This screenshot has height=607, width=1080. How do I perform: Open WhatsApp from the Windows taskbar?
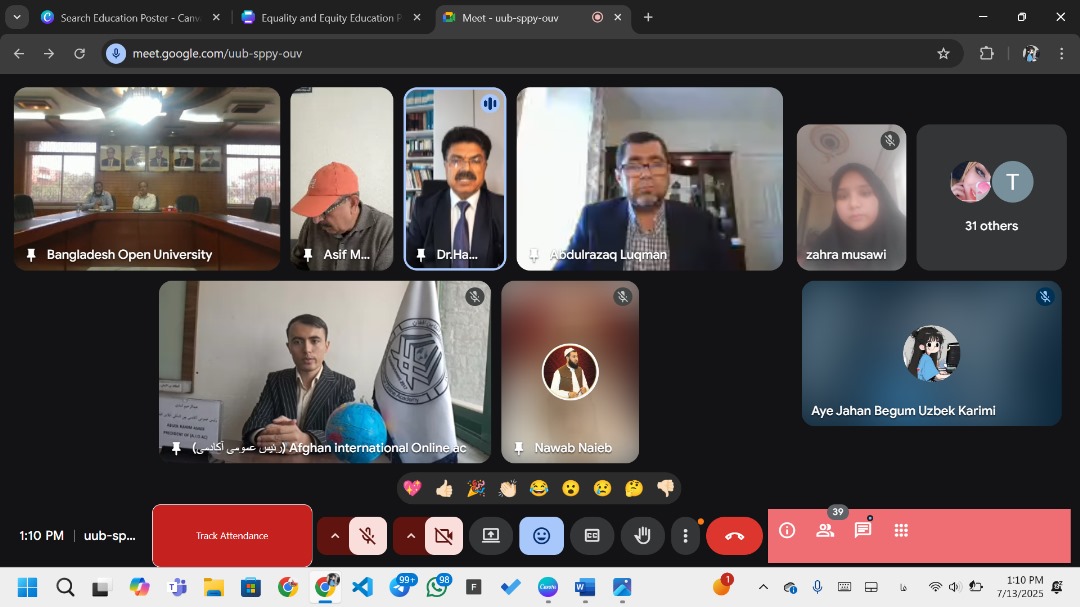point(437,587)
